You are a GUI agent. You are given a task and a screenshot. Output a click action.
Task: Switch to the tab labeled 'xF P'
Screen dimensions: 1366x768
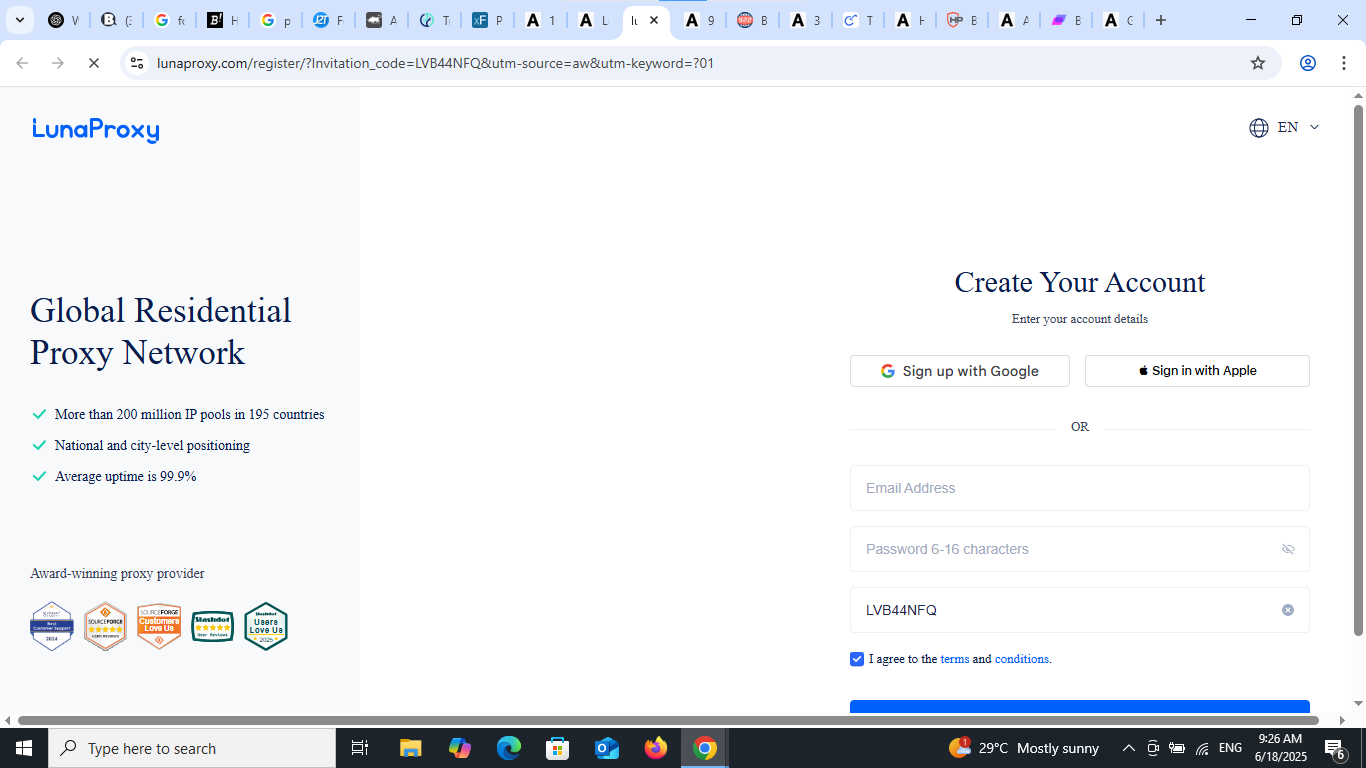point(487,20)
